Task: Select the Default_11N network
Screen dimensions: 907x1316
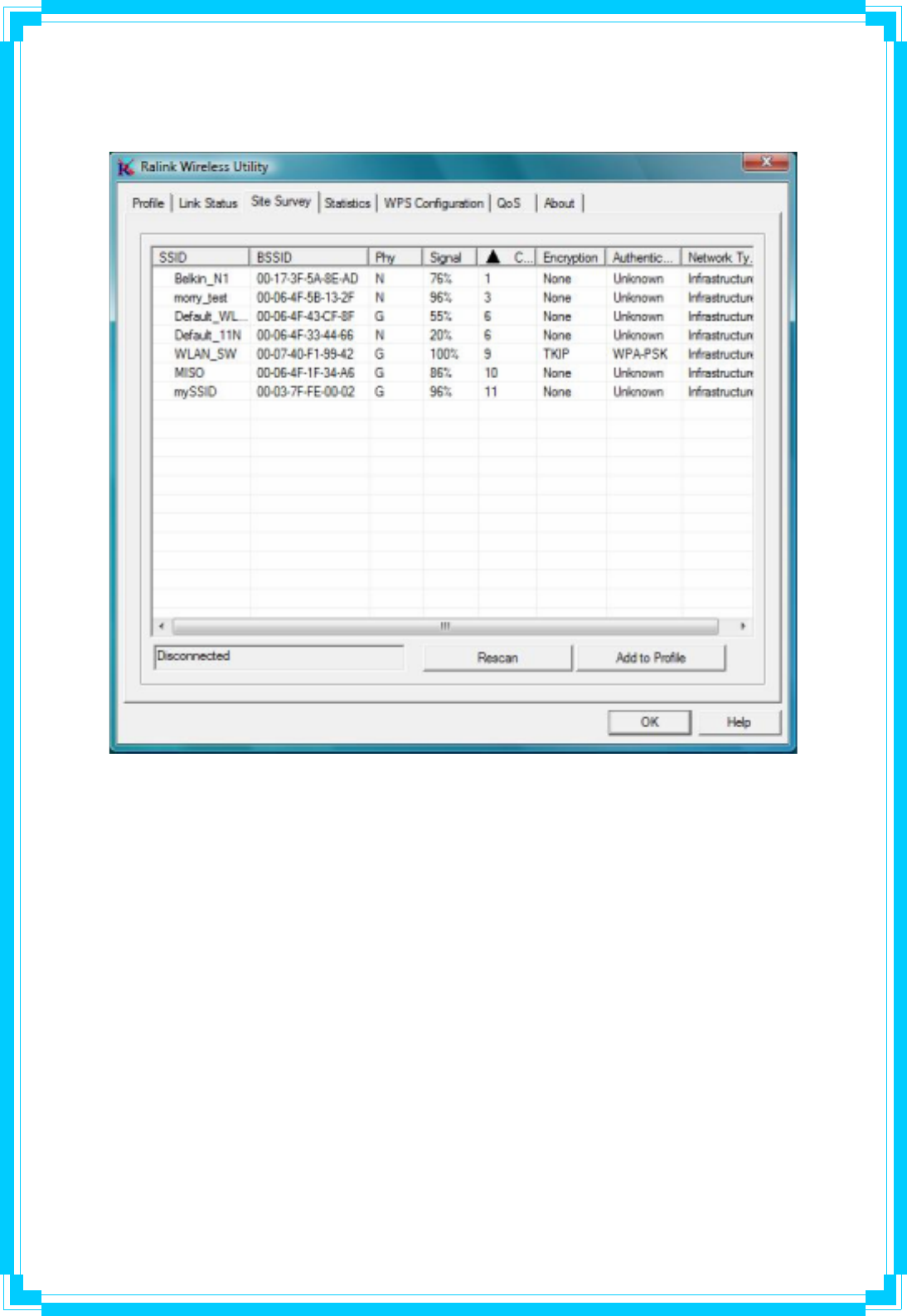Action: coord(453,335)
